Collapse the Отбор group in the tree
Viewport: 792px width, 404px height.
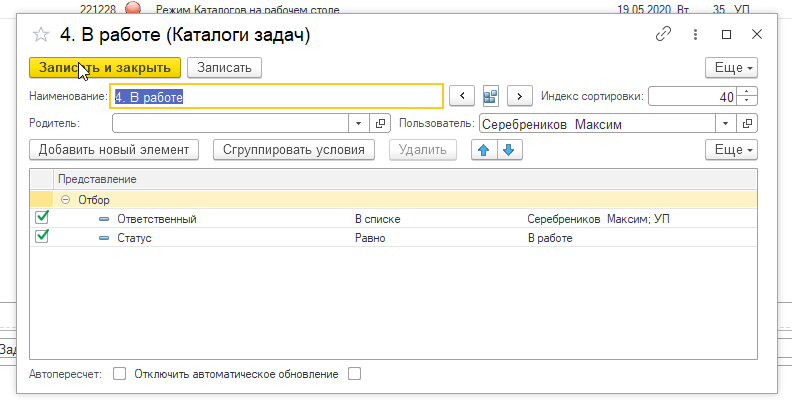click(67, 200)
